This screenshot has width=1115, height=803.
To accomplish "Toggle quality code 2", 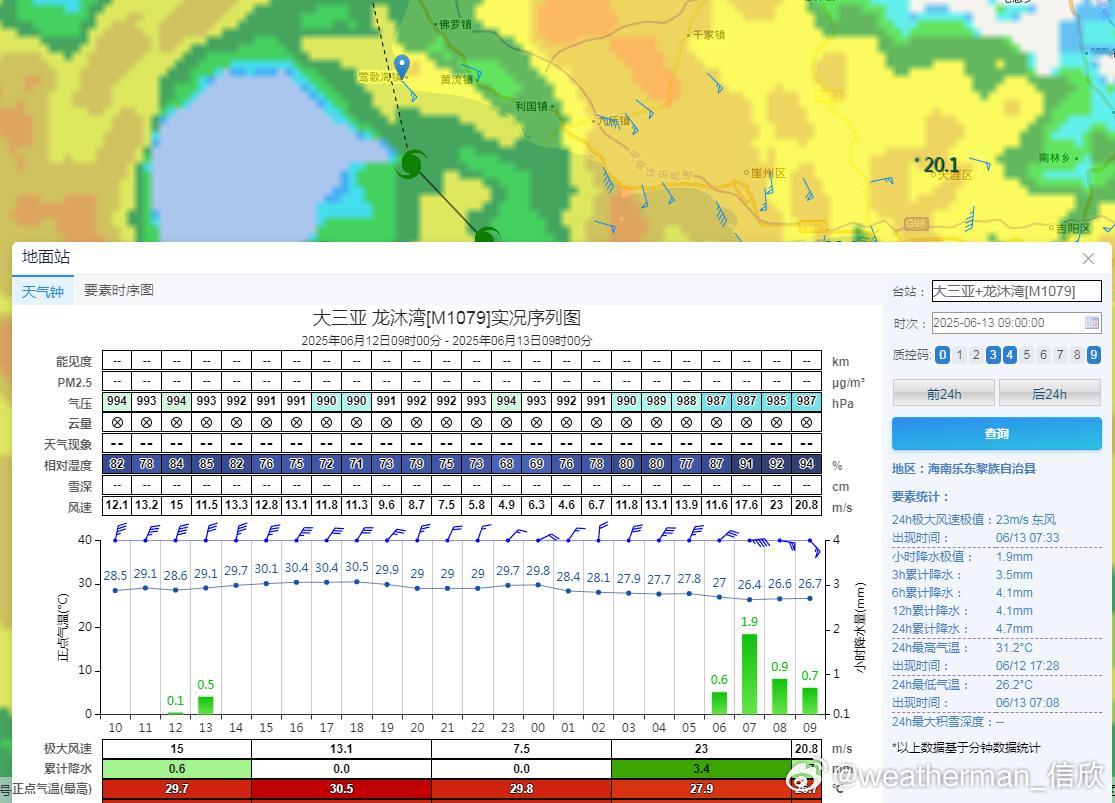I will coord(976,354).
